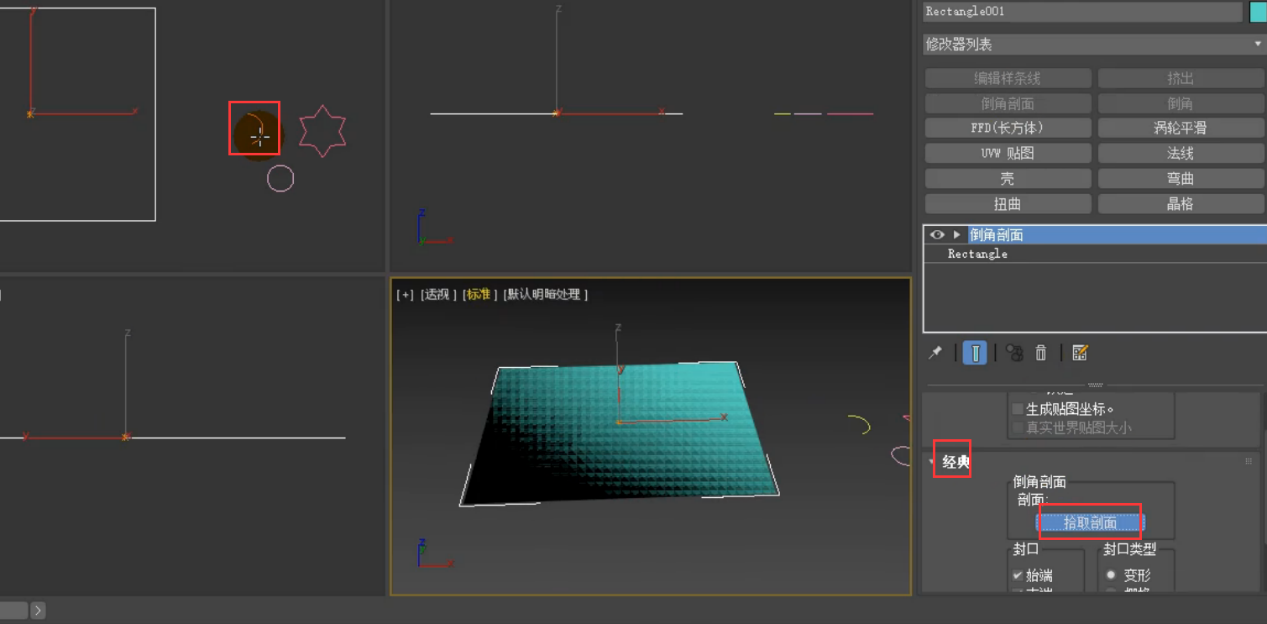Click rollout drag handle beside 经典

1248,462
